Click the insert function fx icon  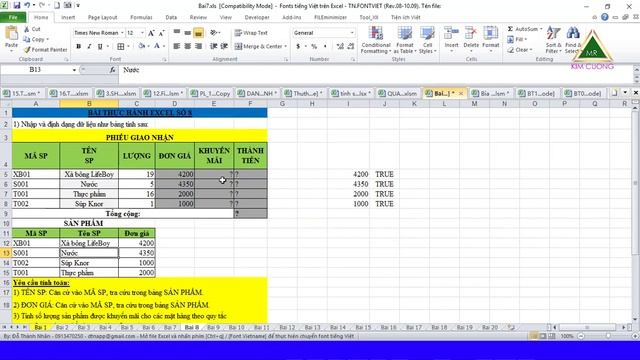(112, 70)
